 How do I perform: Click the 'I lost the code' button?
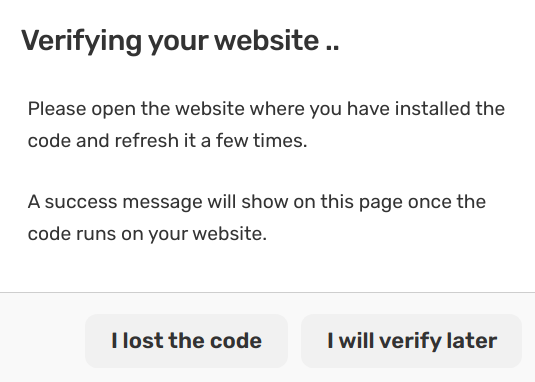[x=186, y=341]
